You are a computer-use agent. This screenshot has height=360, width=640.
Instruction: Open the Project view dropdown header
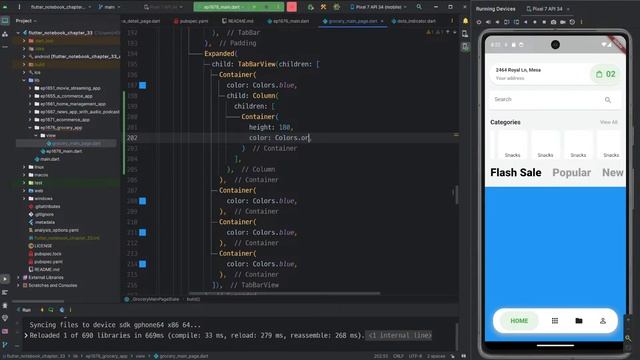(26, 21)
